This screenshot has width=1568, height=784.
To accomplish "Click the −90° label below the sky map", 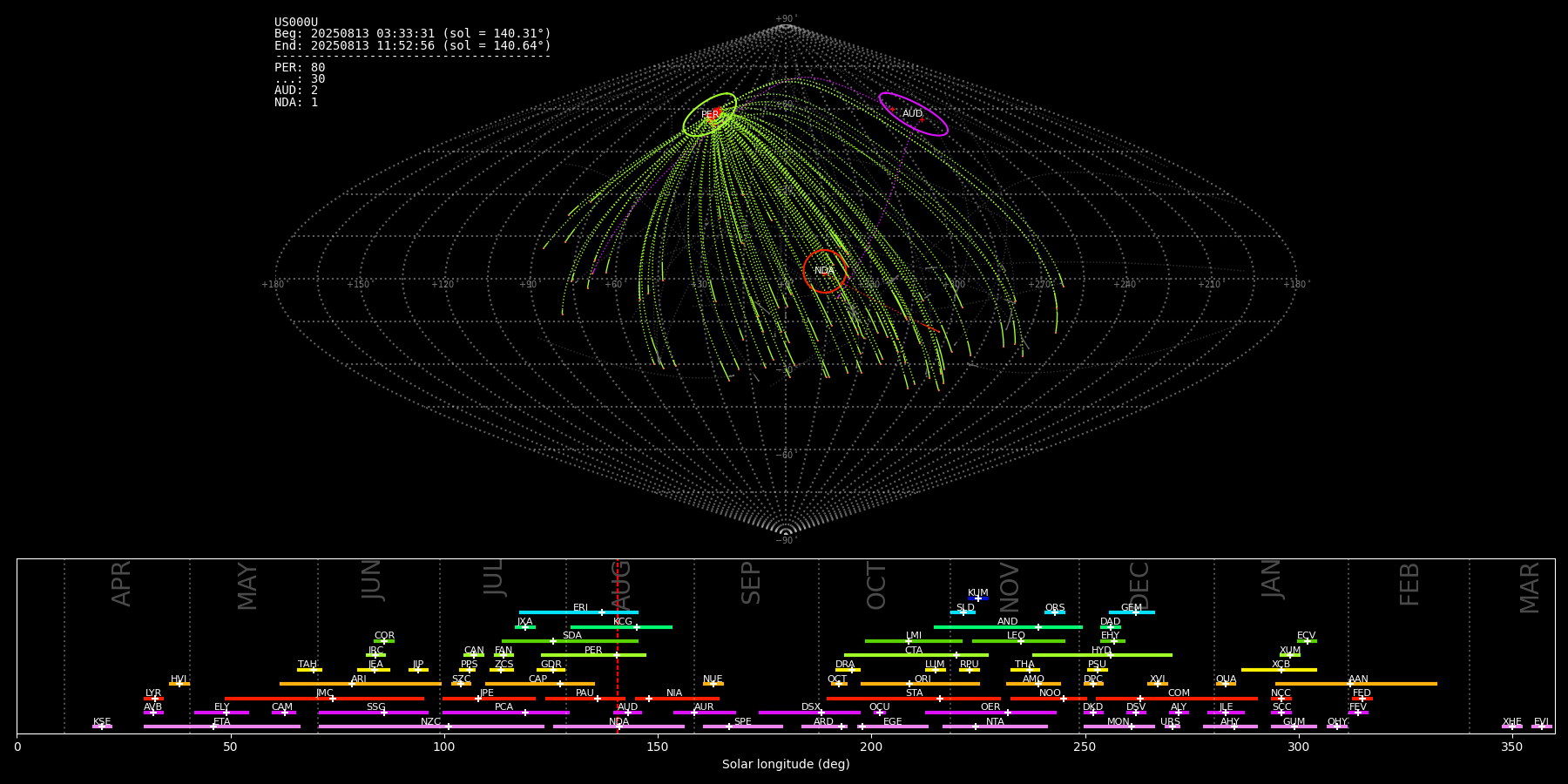I will (x=786, y=541).
